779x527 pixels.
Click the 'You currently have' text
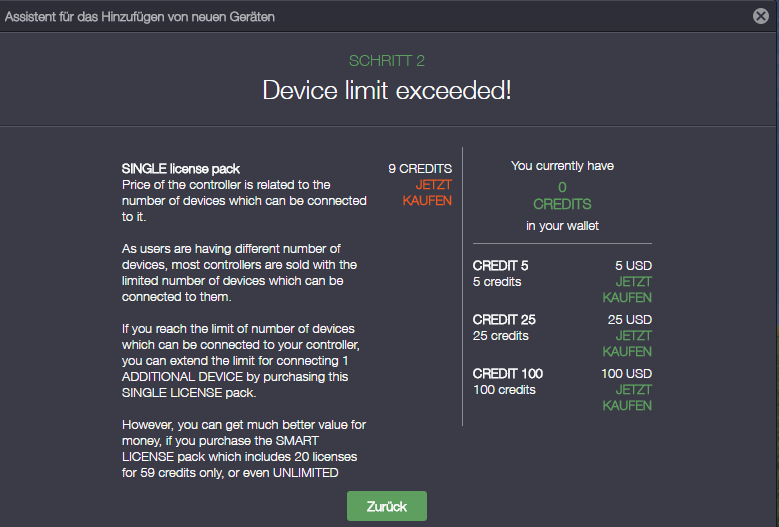click(x=562, y=166)
